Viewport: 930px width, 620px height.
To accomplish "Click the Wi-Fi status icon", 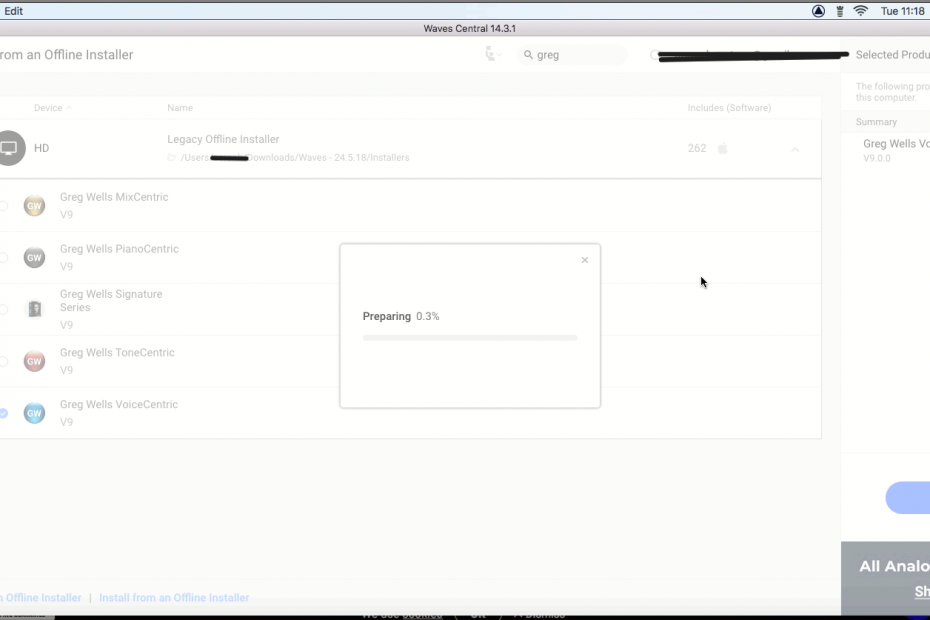I will click(x=861, y=11).
